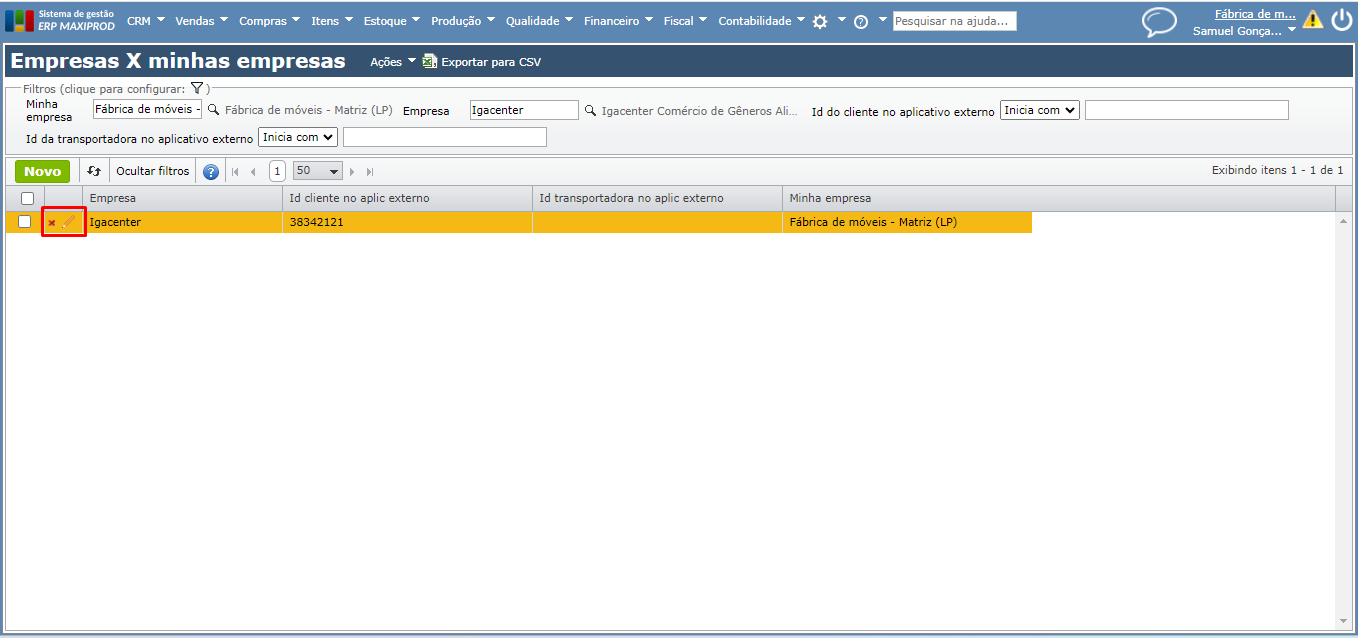Click the refresh grid icon
The width and height of the screenshot is (1358, 638).
tap(94, 171)
